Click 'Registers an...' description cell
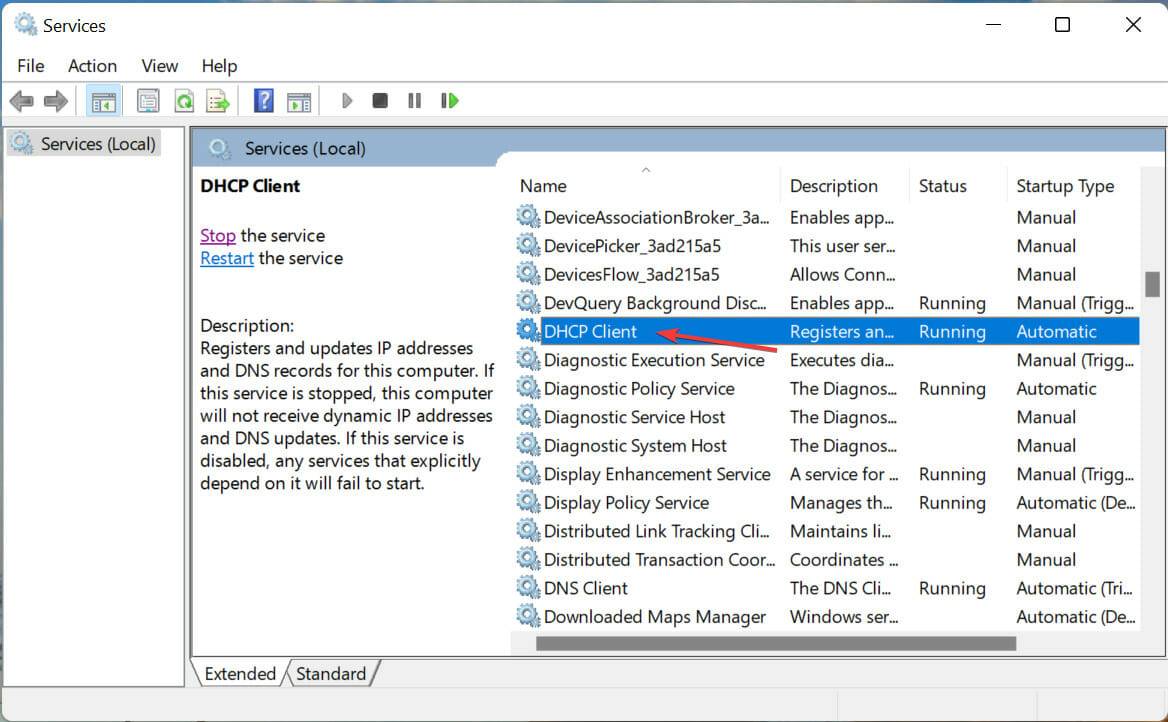1168x722 pixels. click(842, 332)
